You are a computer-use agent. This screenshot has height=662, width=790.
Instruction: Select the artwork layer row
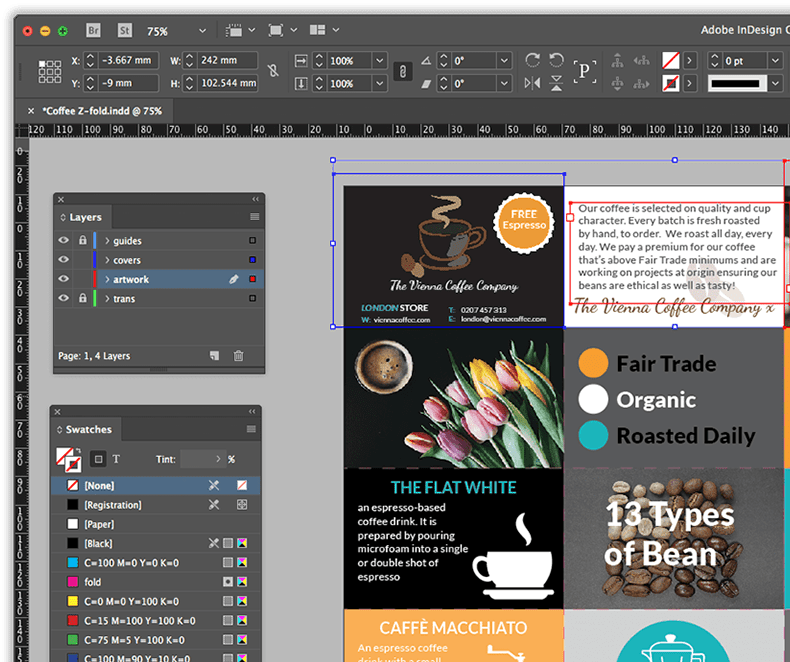pos(159,279)
